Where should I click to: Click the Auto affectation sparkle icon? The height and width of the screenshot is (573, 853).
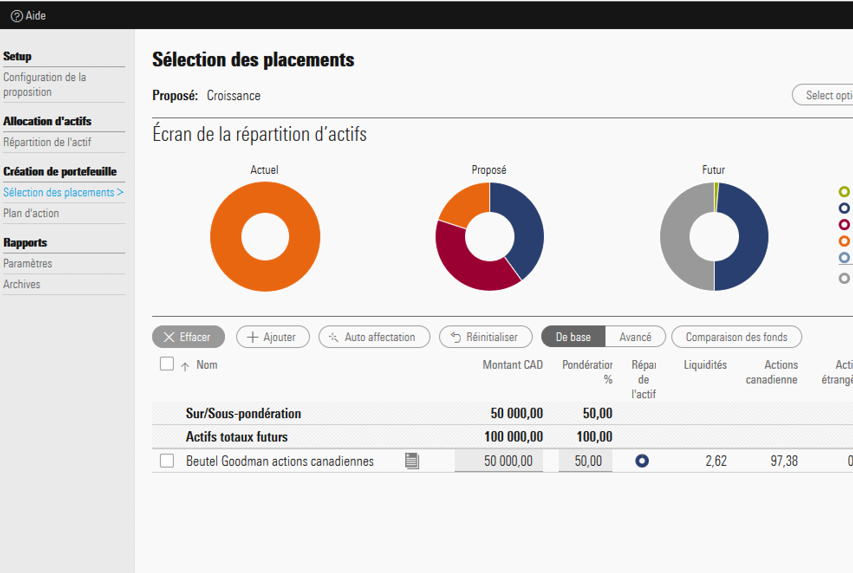click(334, 338)
